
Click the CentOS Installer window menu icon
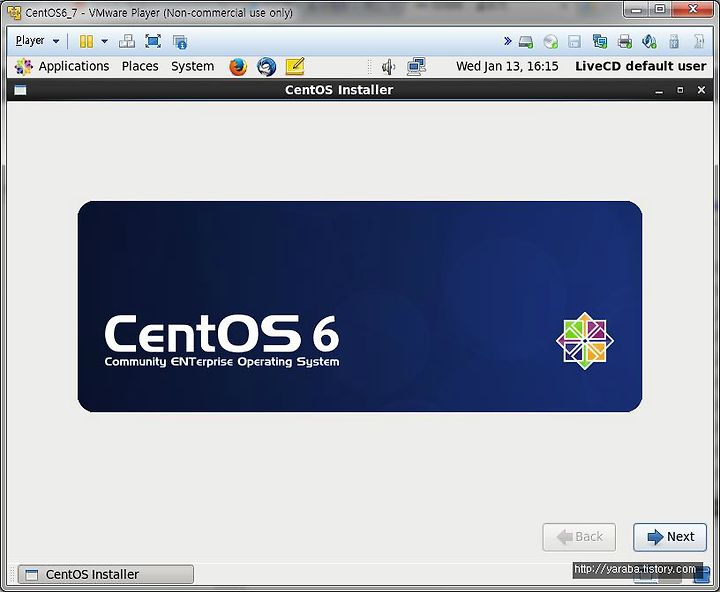point(20,90)
